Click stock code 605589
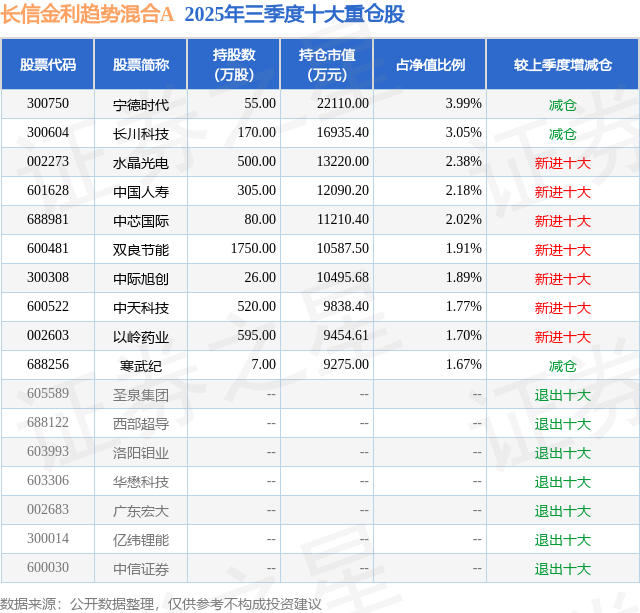 (x=48, y=393)
